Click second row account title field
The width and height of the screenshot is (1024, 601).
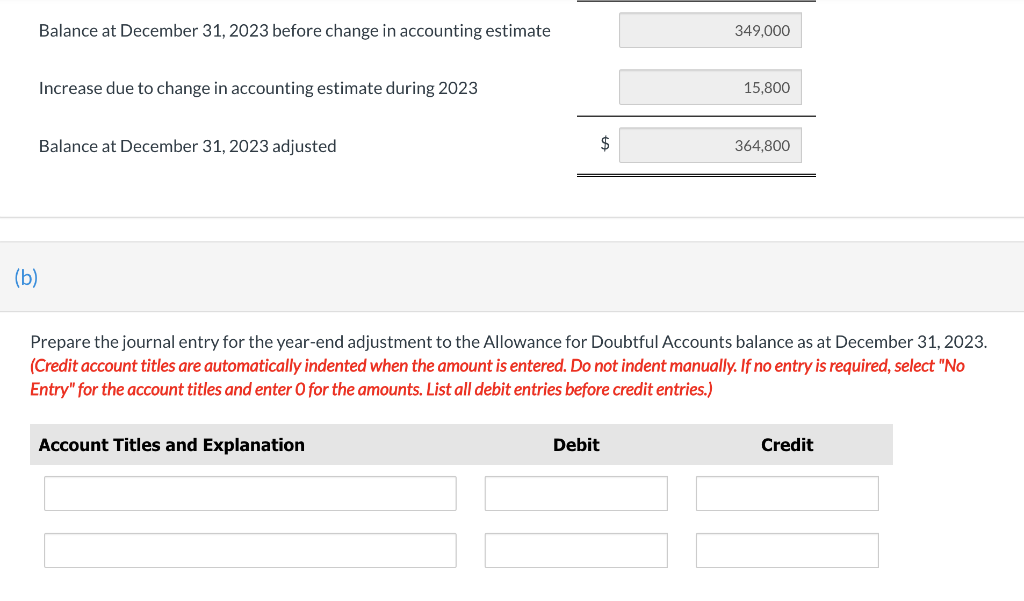click(x=250, y=551)
